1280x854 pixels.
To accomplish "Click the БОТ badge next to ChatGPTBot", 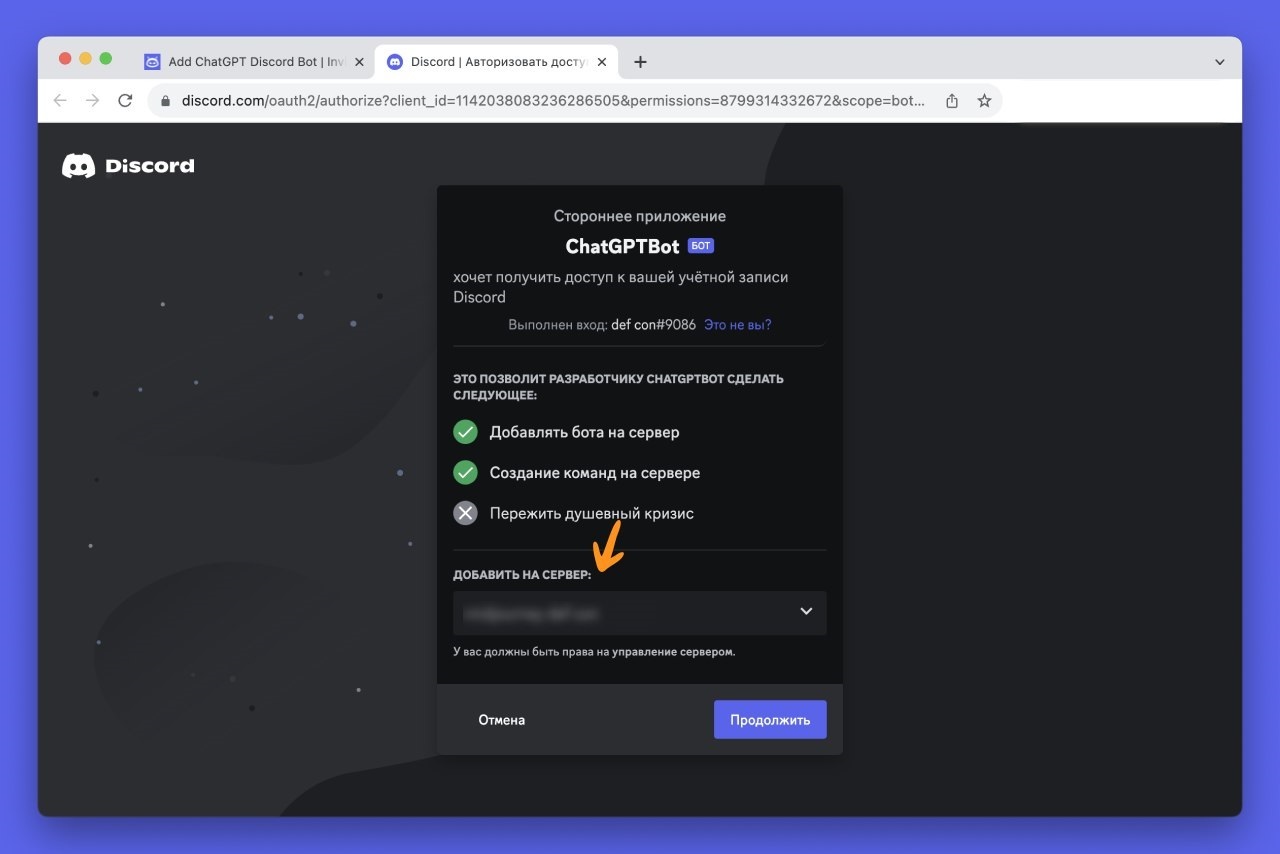I will click(x=701, y=246).
